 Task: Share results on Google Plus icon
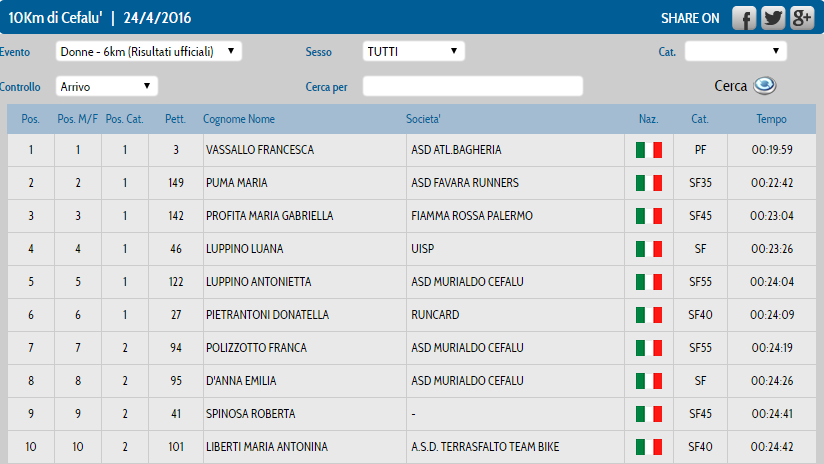point(802,18)
